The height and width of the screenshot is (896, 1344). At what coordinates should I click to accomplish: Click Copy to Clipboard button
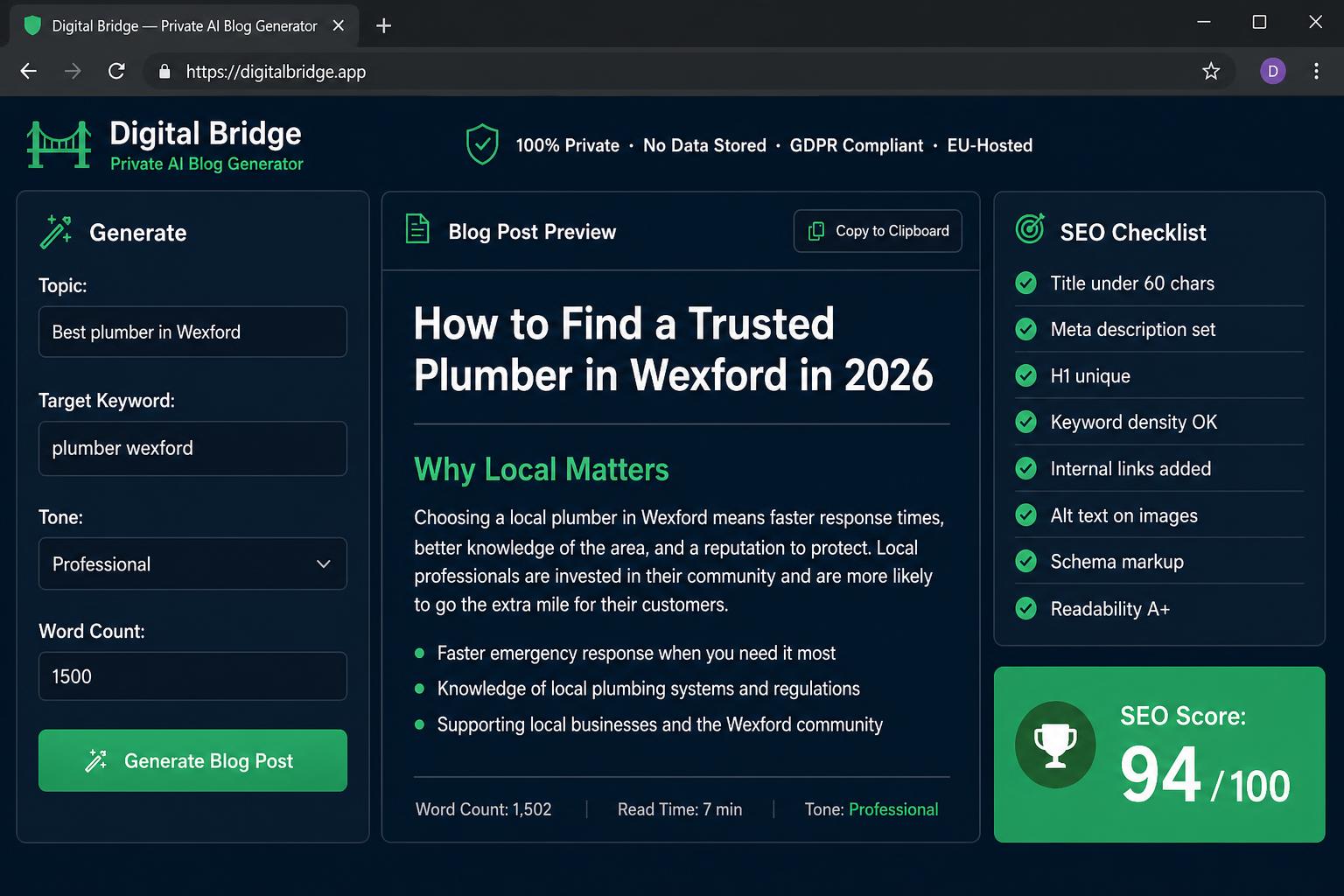coord(878,231)
